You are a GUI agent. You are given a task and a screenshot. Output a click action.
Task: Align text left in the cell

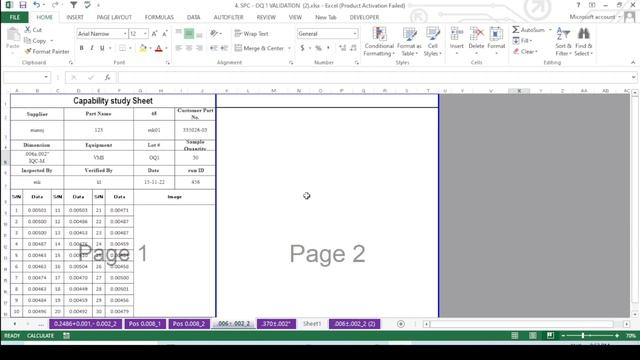coord(179,48)
